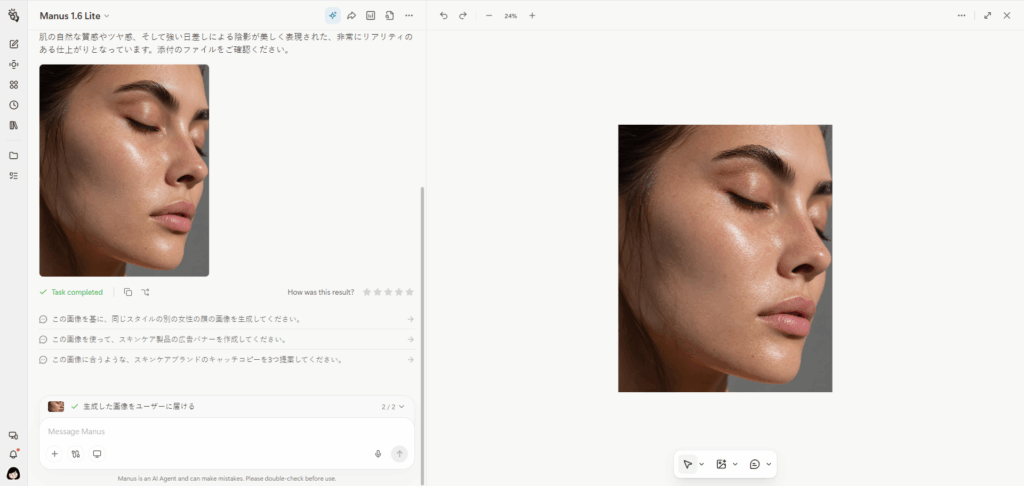Image resolution: width=1024 pixels, height=486 pixels.
Task: Click the monitor icon in message box
Action: [x=97, y=454]
